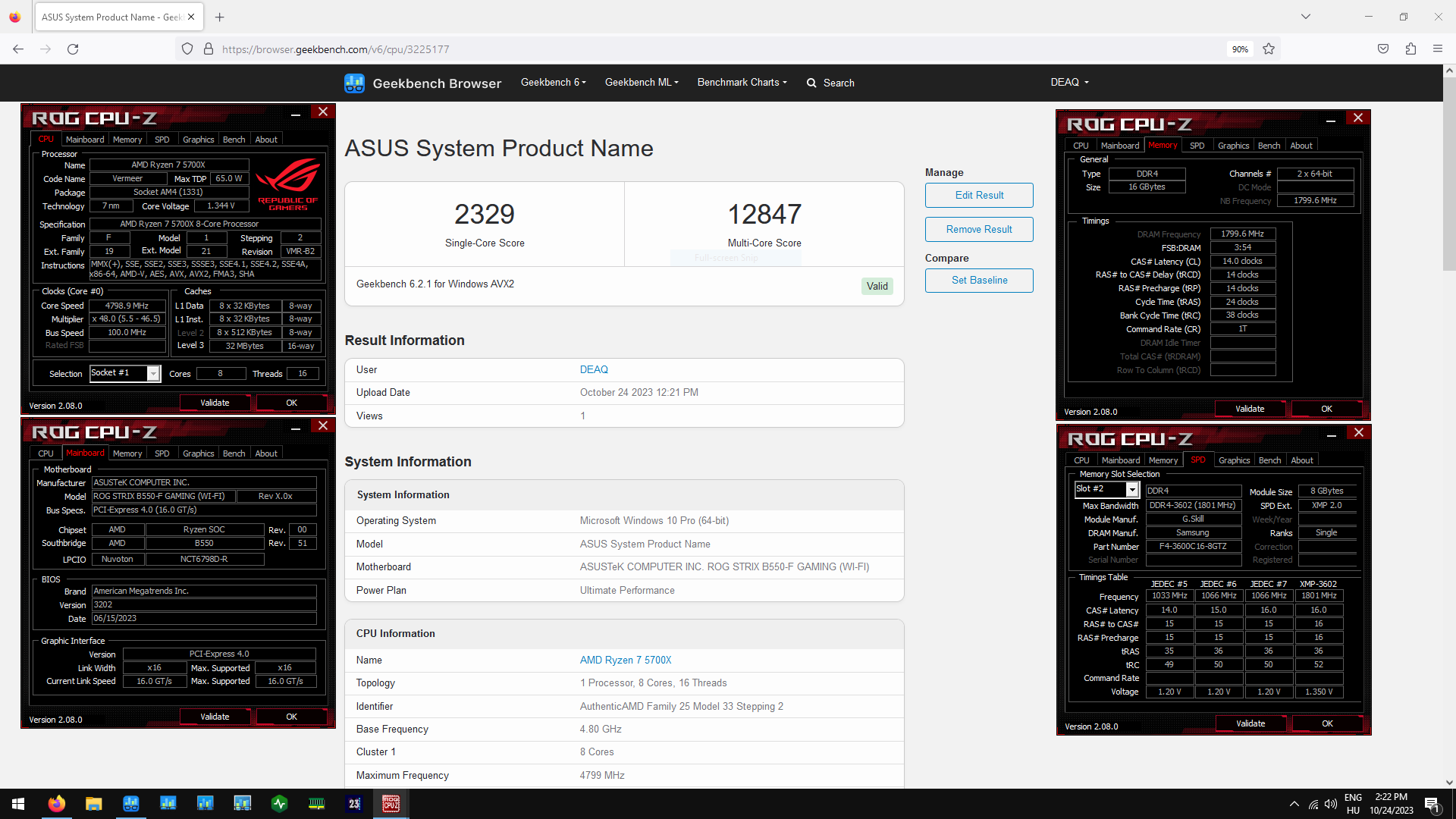This screenshot has width=1456, height=819.
Task: Click the page vertical scrollbar thumb
Action: click(x=1449, y=173)
